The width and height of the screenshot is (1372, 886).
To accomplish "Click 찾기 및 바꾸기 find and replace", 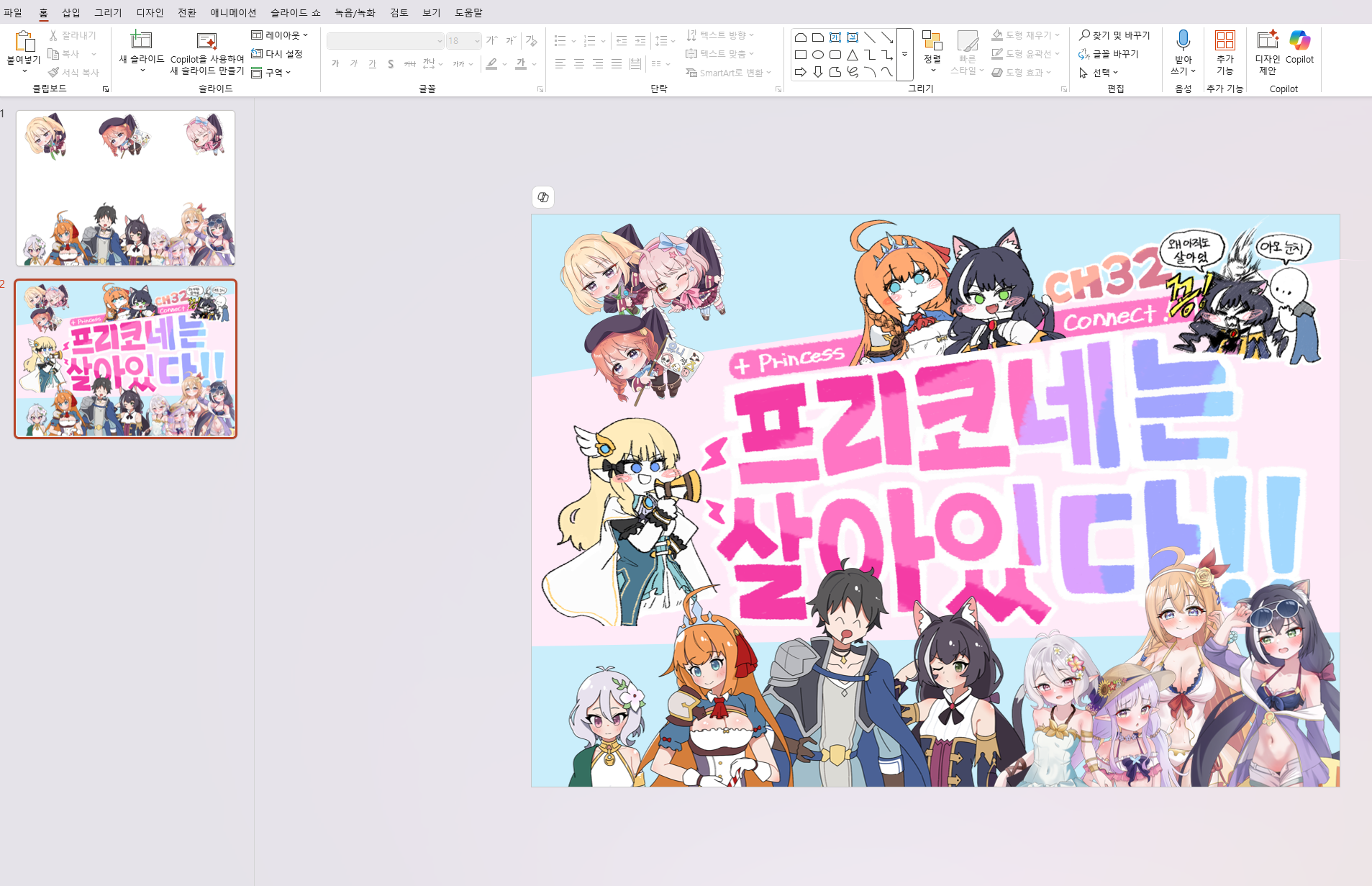I will coord(1114,35).
